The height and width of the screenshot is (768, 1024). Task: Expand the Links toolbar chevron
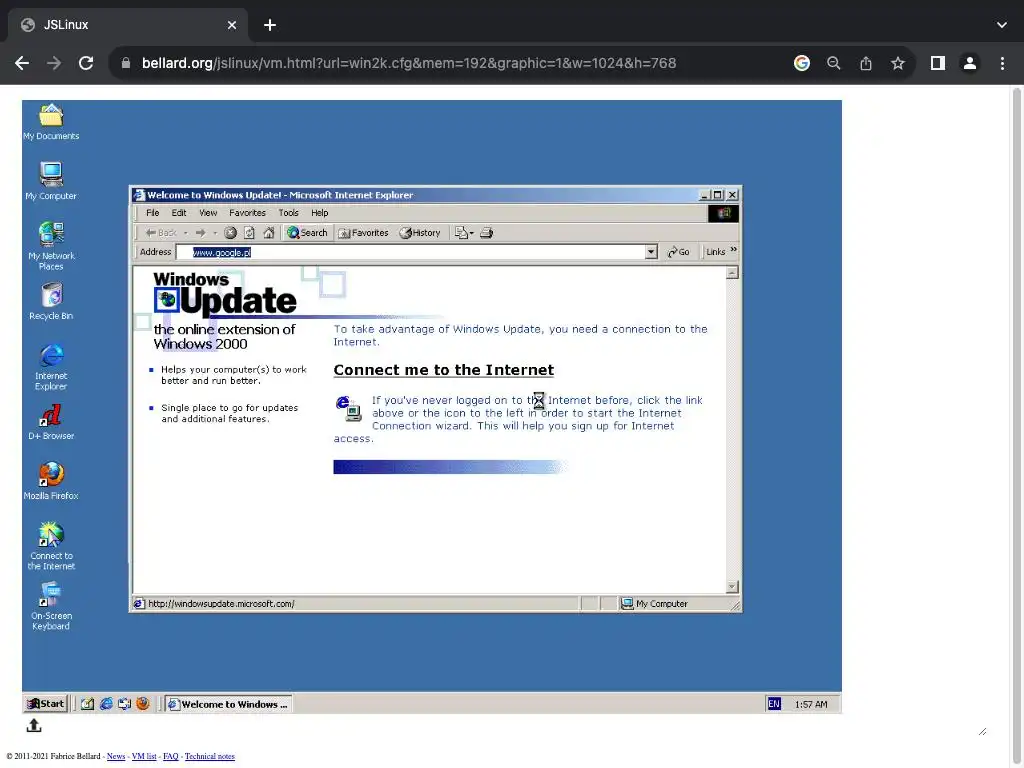tap(733, 250)
